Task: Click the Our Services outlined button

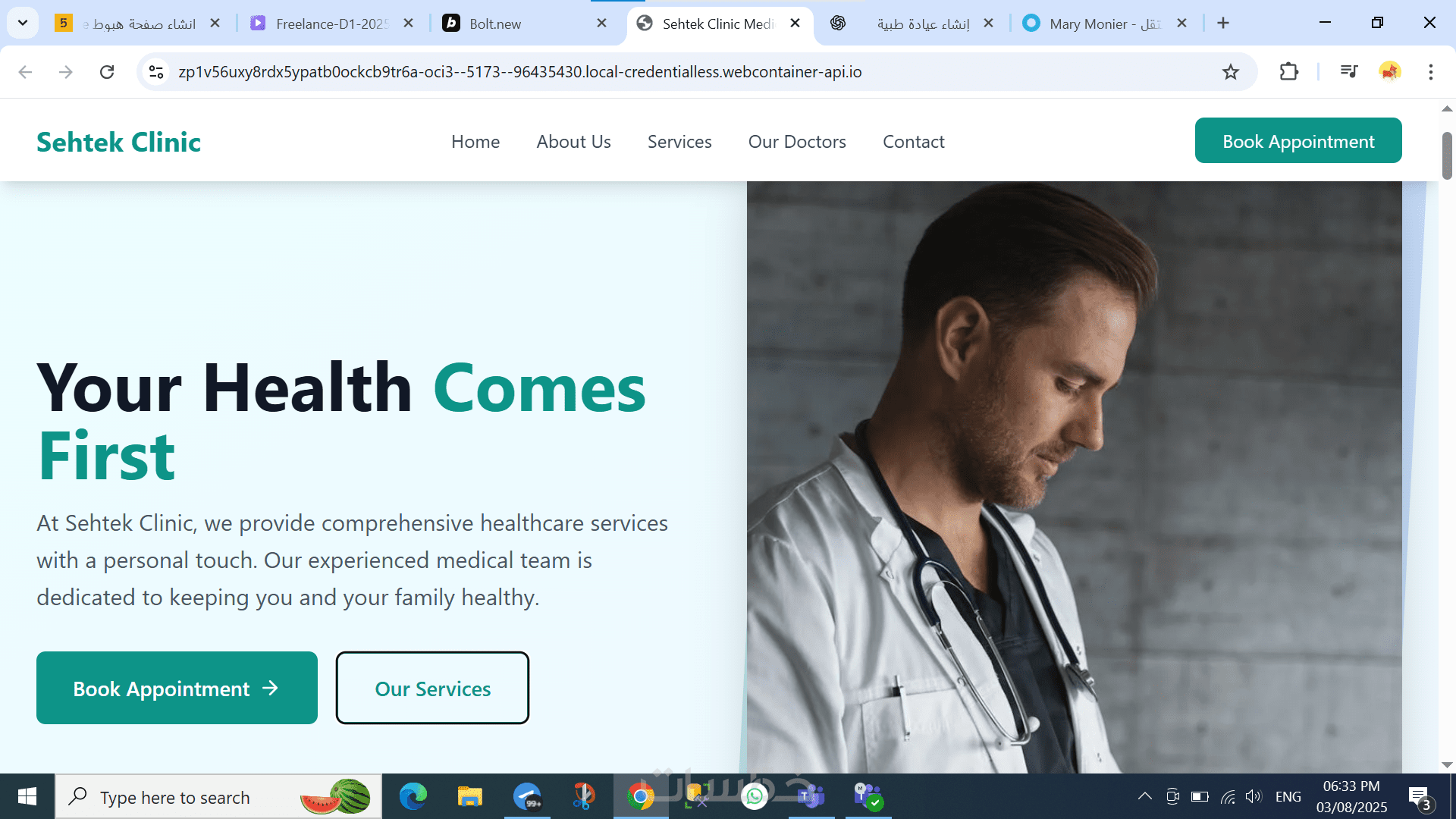Action: pyautogui.click(x=432, y=688)
